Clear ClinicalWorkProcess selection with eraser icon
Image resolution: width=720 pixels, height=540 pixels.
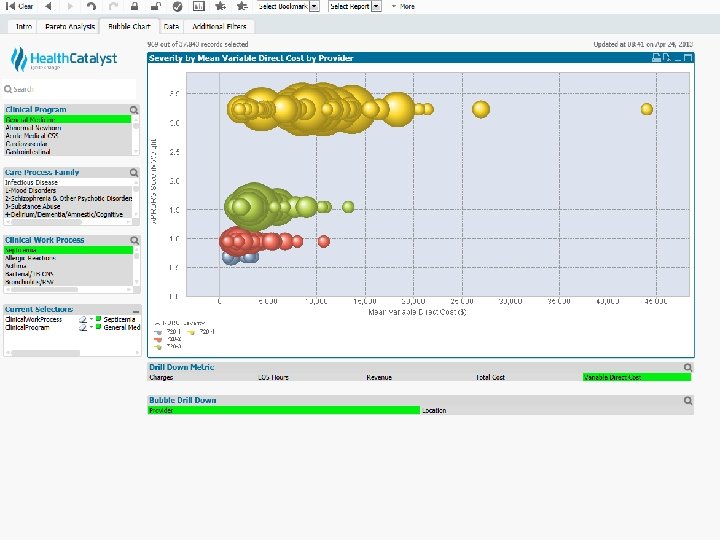[x=83, y=320]
